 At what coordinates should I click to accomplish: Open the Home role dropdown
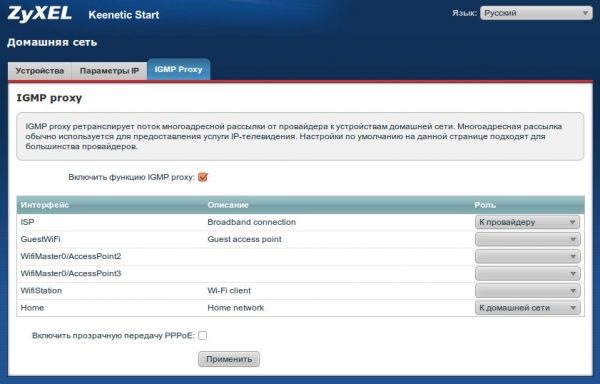coord(527,308)
